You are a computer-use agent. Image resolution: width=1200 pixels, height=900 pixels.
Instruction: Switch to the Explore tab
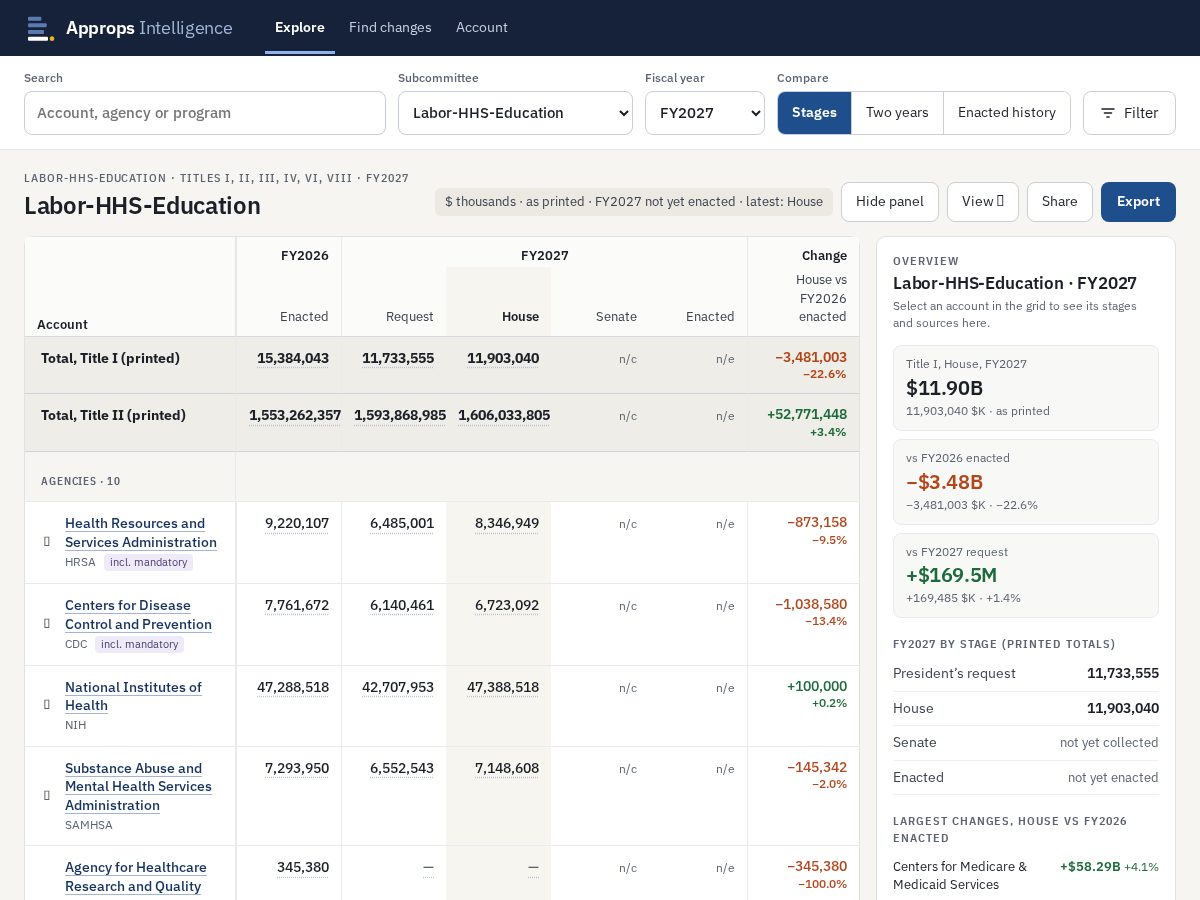300,28
